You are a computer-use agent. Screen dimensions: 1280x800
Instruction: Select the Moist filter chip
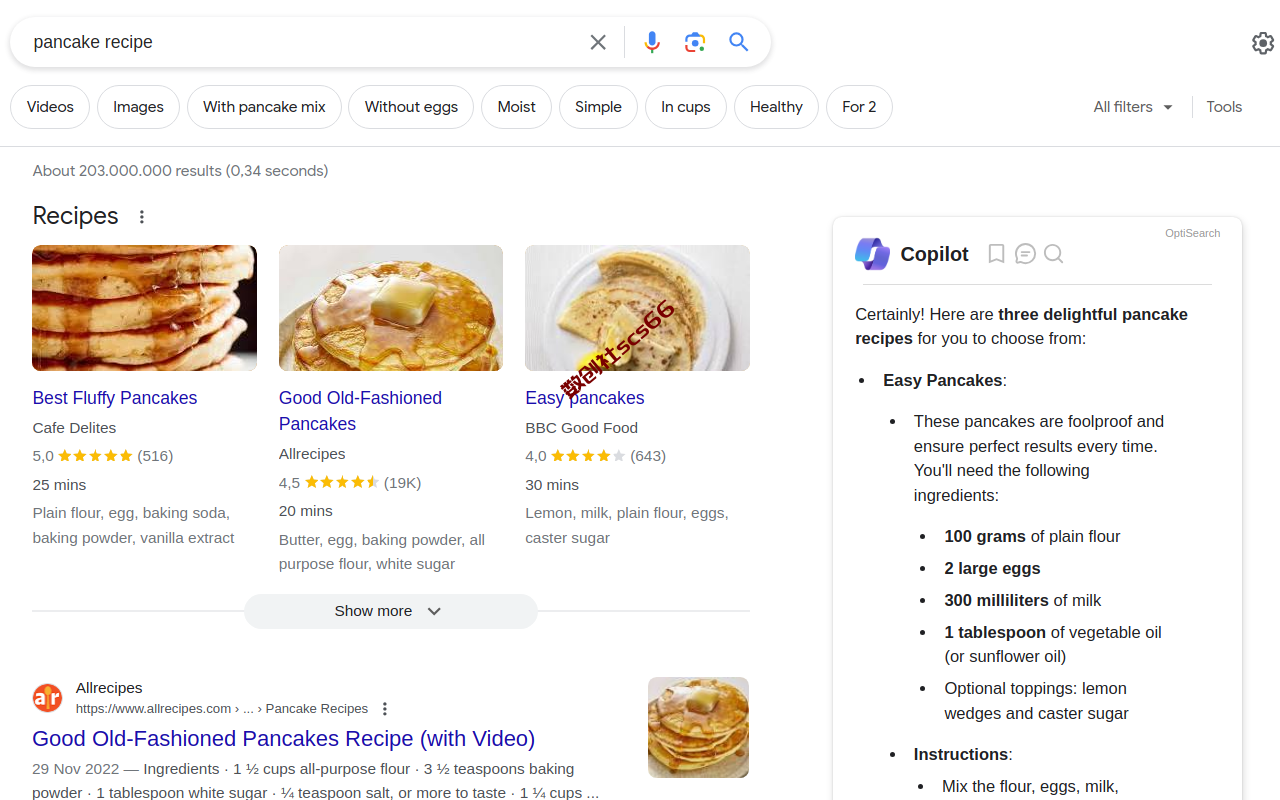(516, 107)
